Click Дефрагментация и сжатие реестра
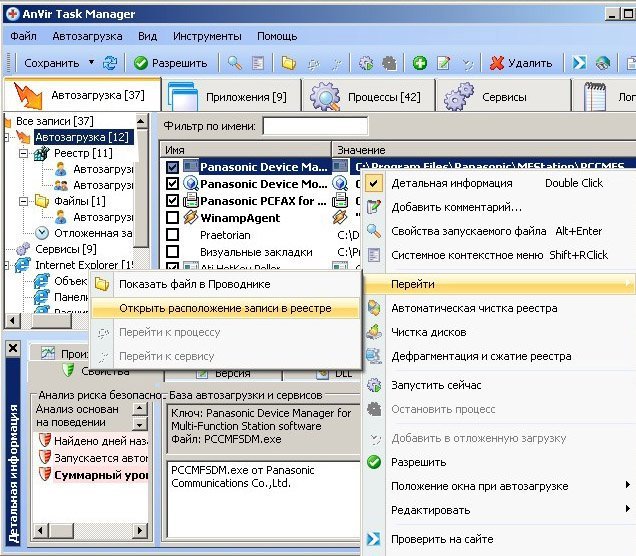The height and width of the screenshot is (556, 636). (499, 356)
